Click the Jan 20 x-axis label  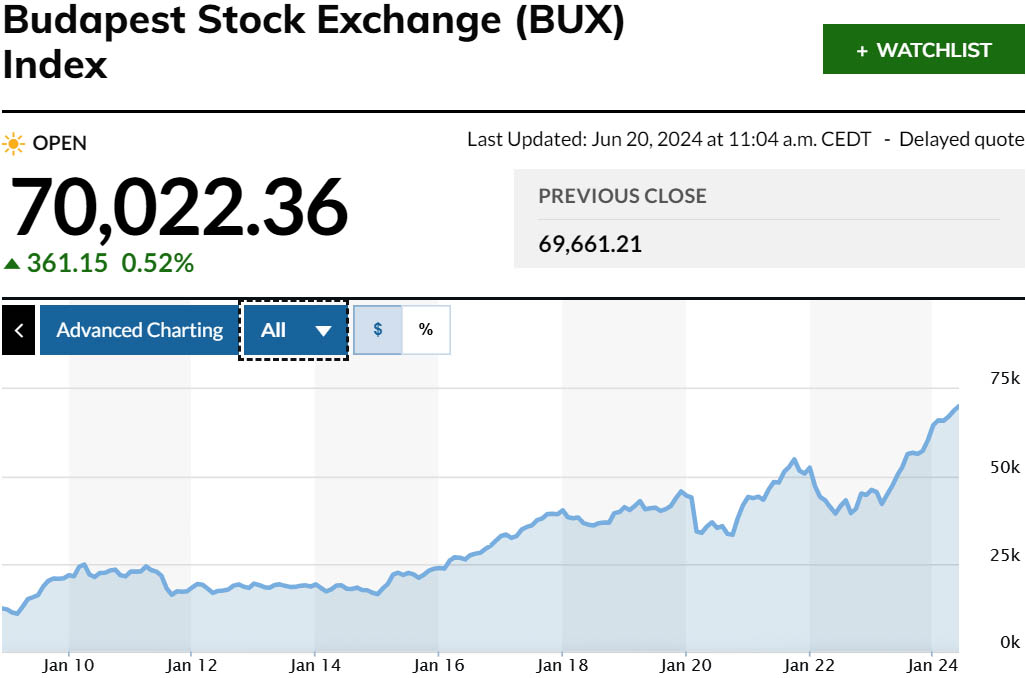click(x=686, y=664)
